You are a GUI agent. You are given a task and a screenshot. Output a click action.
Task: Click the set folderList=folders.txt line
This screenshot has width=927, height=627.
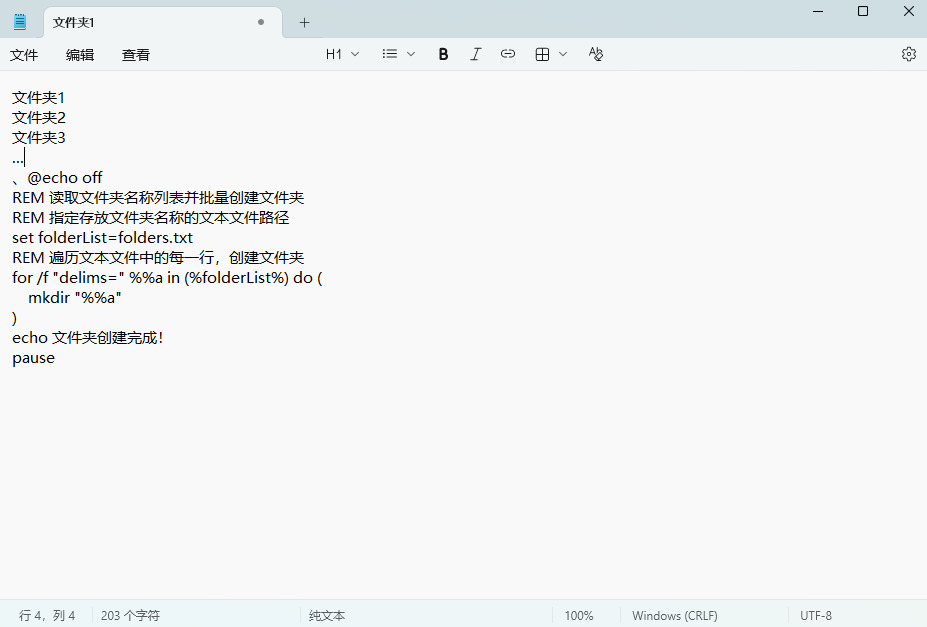pos(102,238)
